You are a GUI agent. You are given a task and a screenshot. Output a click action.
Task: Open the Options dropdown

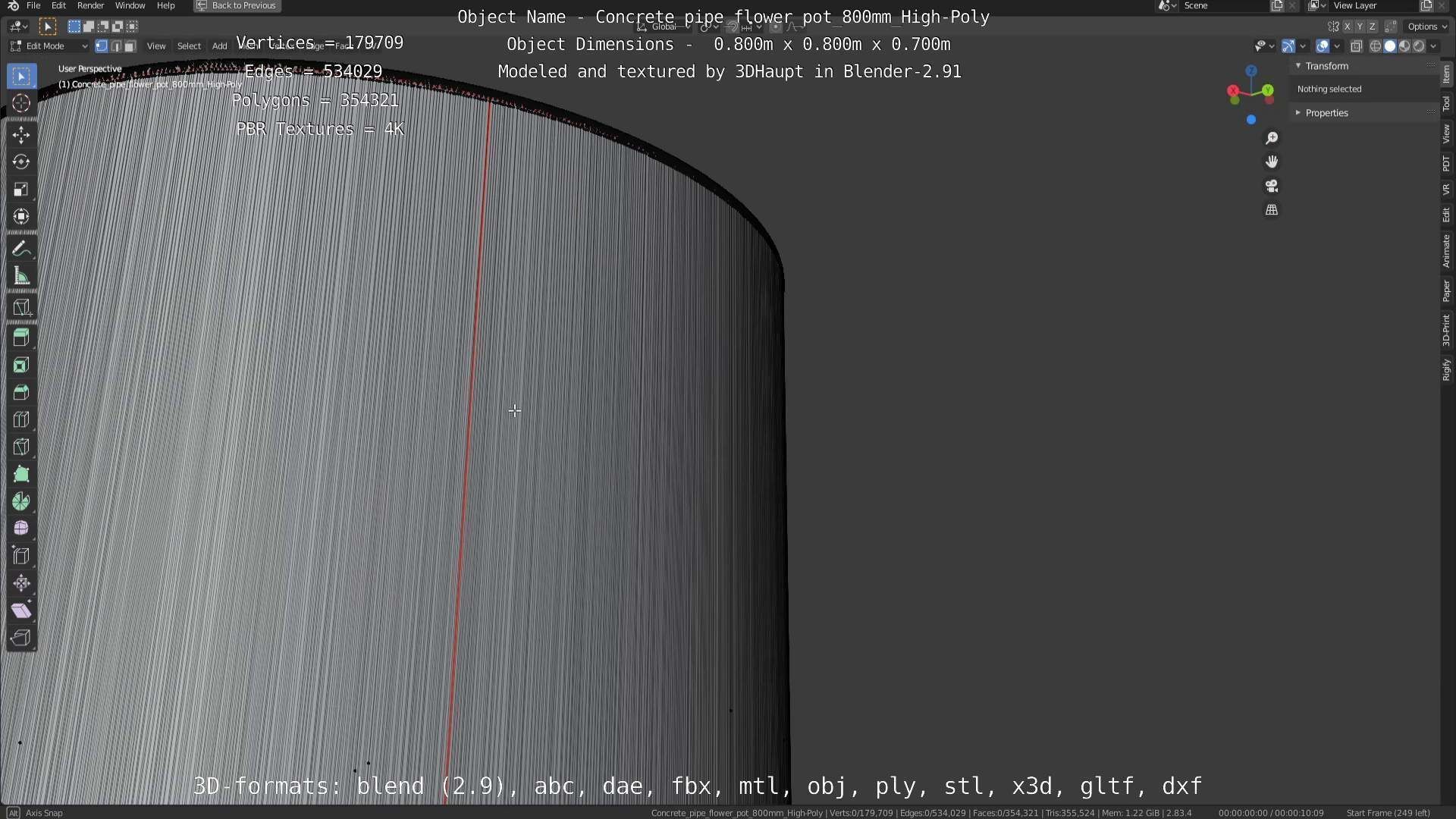(1426, 27)
